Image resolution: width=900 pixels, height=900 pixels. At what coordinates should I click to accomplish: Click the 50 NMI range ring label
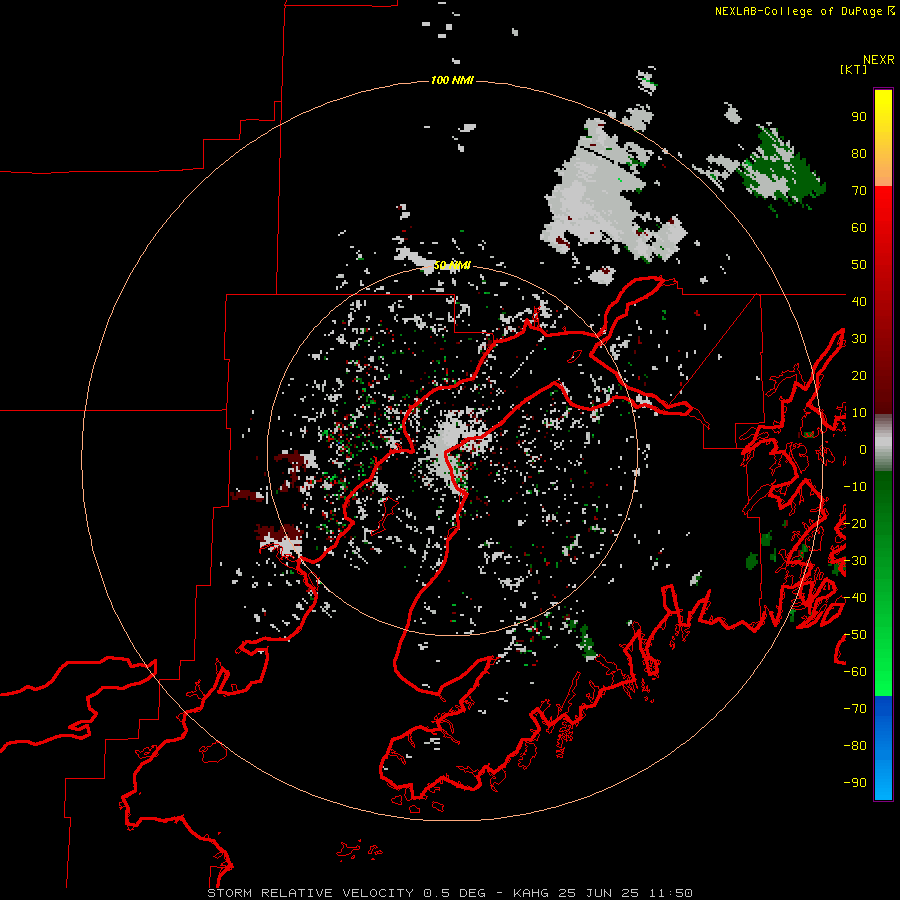452,265
